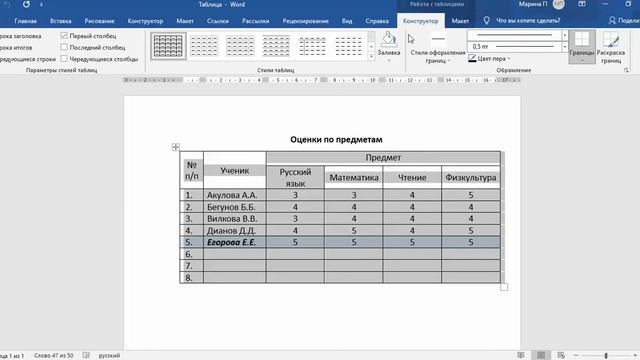Click the cell Бегунов Б.Б.

point(235,207)
